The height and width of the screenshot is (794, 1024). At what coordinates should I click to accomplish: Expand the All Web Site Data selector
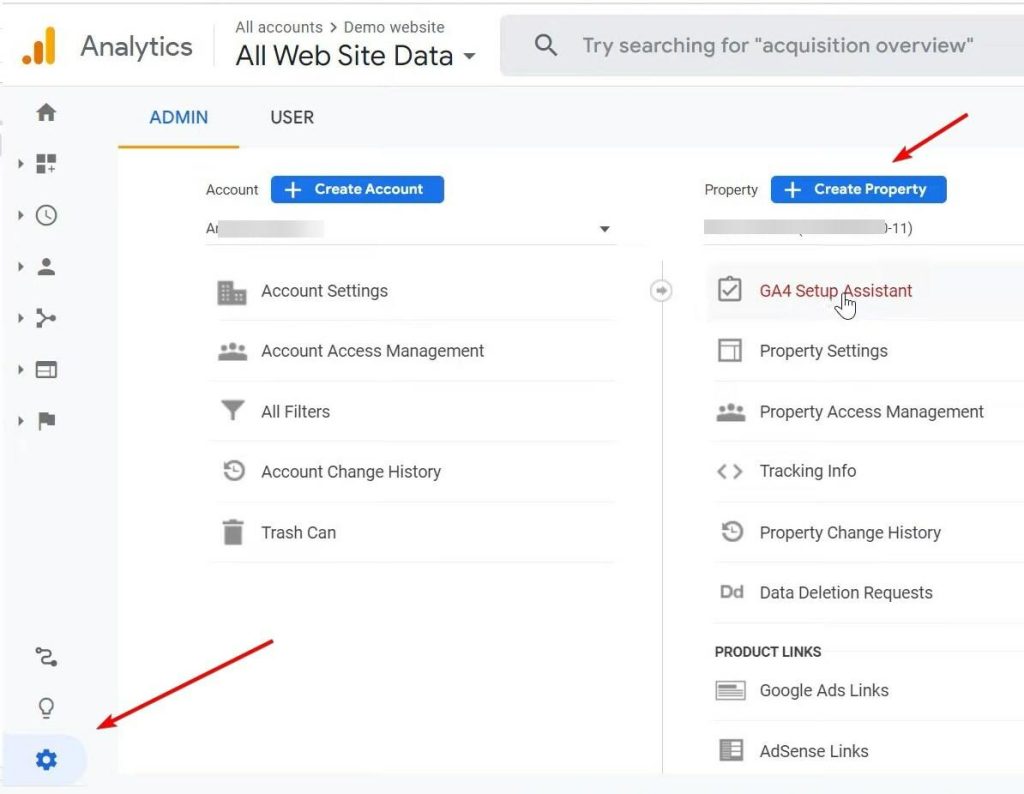355,56
